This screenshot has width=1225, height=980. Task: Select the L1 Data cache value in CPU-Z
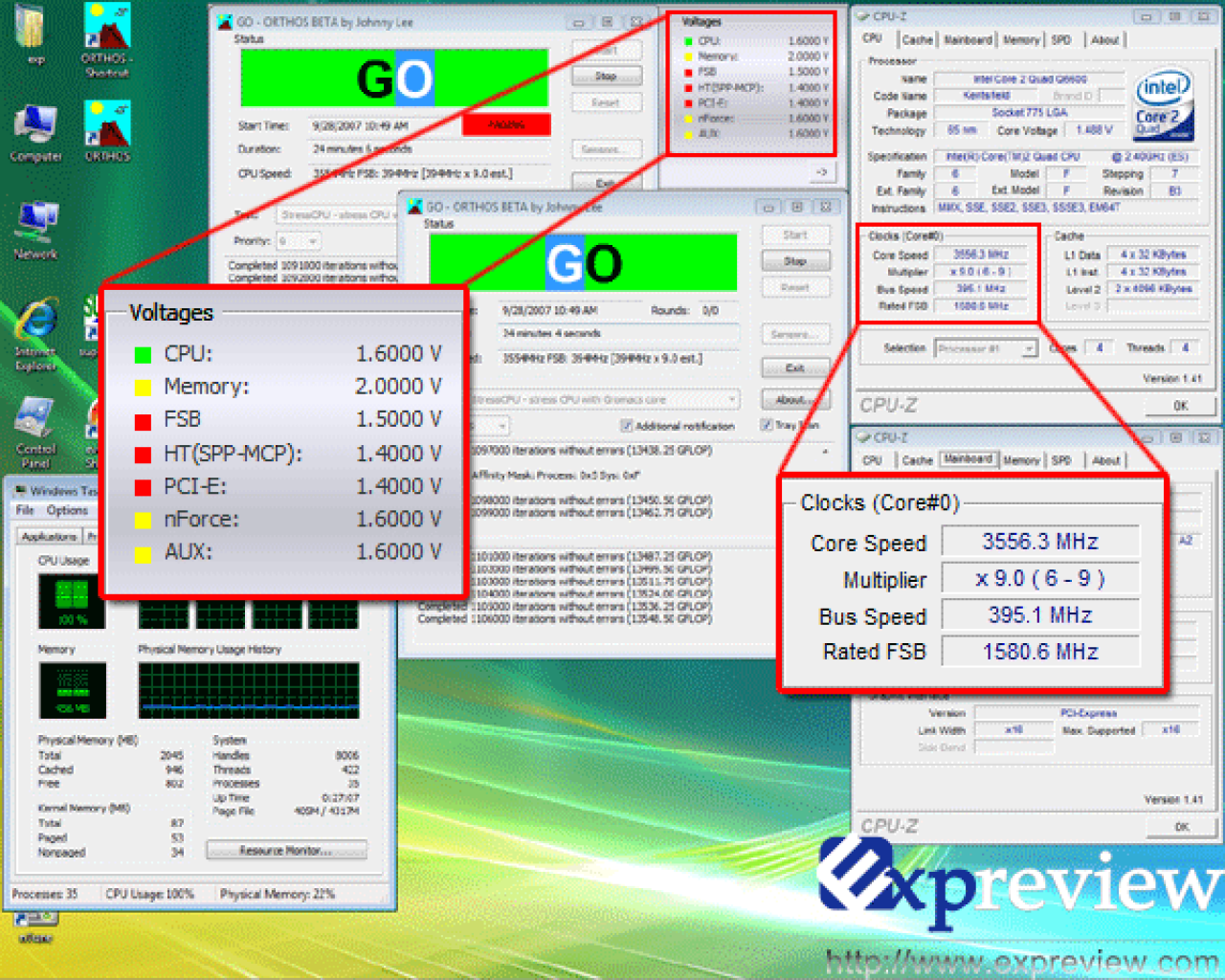point(1153,255)
